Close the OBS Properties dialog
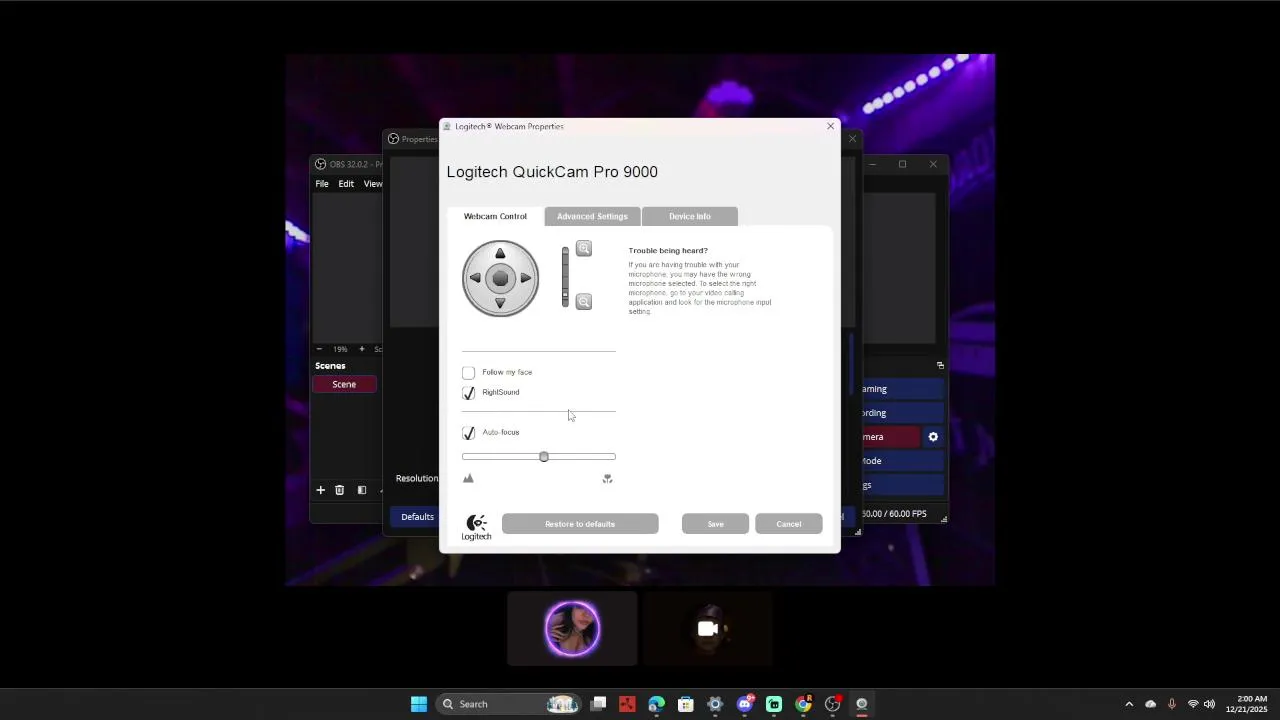 point(852,139)
